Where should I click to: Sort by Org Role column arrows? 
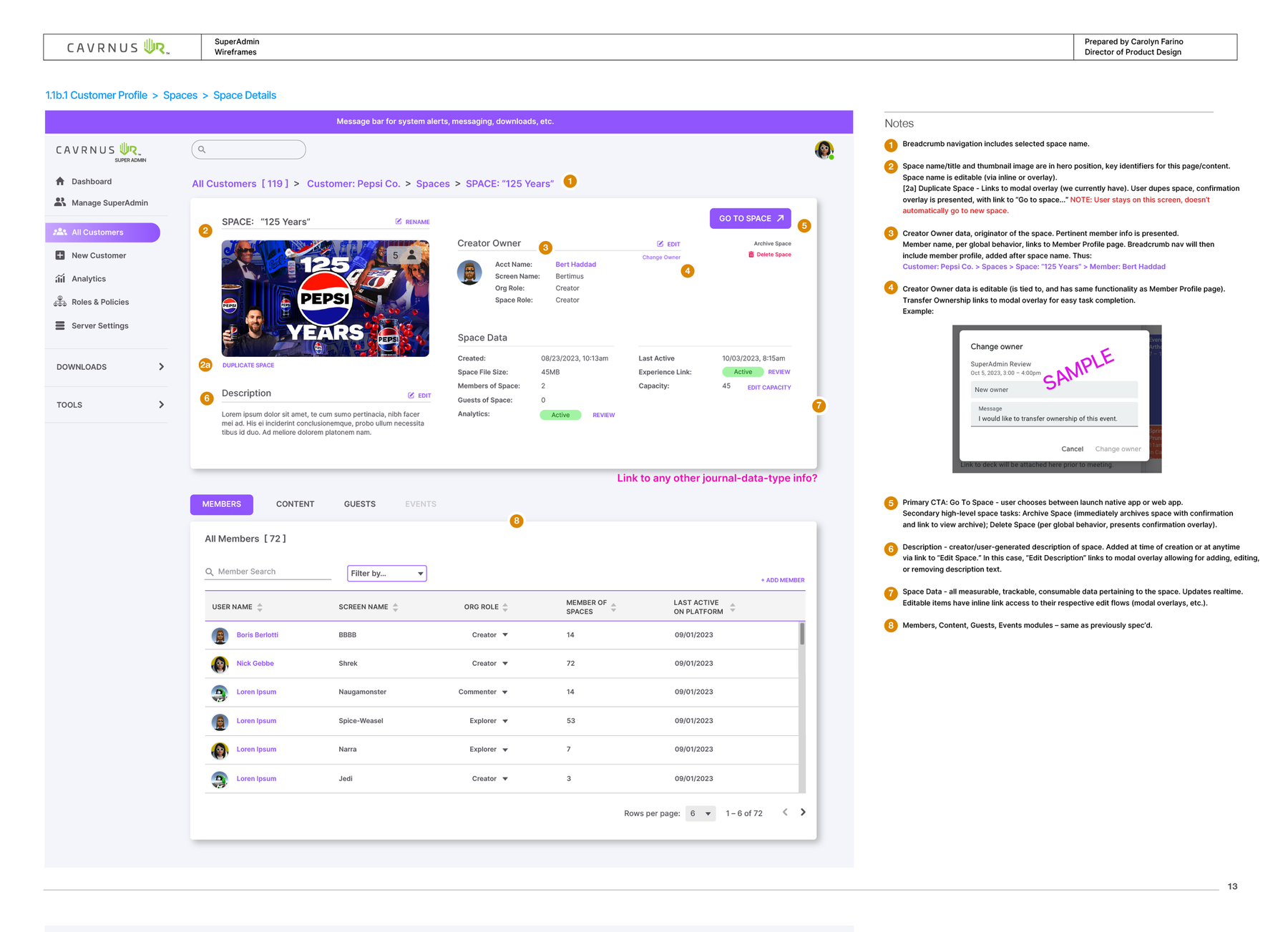click(505, 607)
